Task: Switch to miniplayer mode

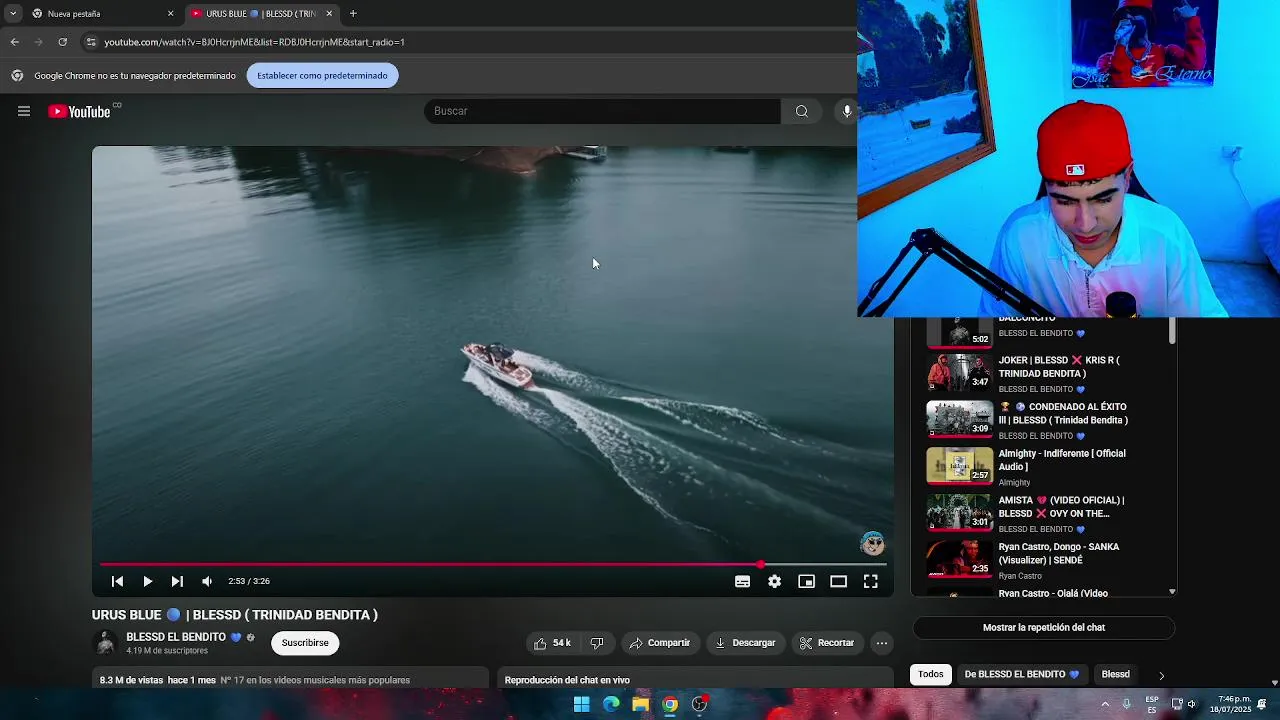Action: pyautogui.click(x=806, y=581)
